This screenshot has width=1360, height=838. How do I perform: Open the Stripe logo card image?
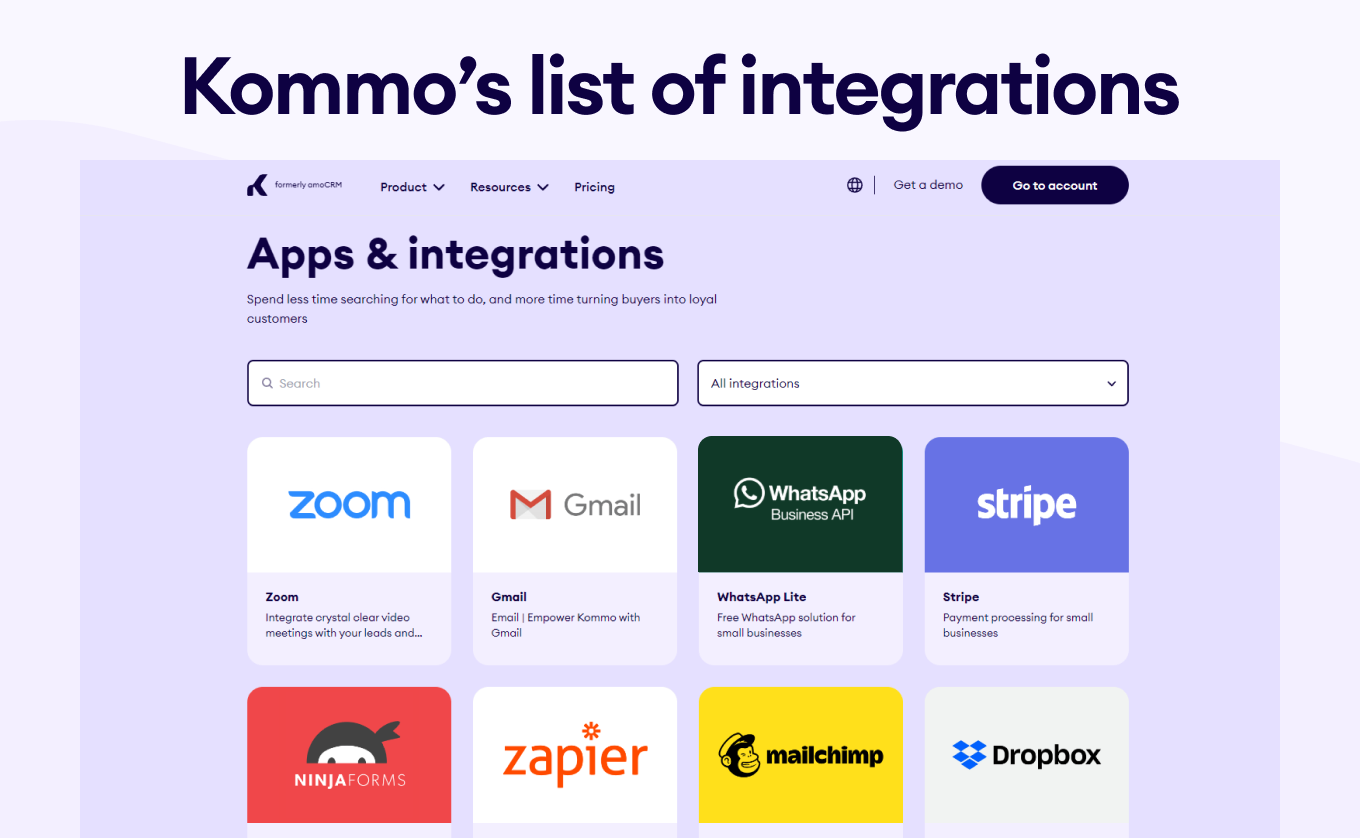[x=1027, y=504]
